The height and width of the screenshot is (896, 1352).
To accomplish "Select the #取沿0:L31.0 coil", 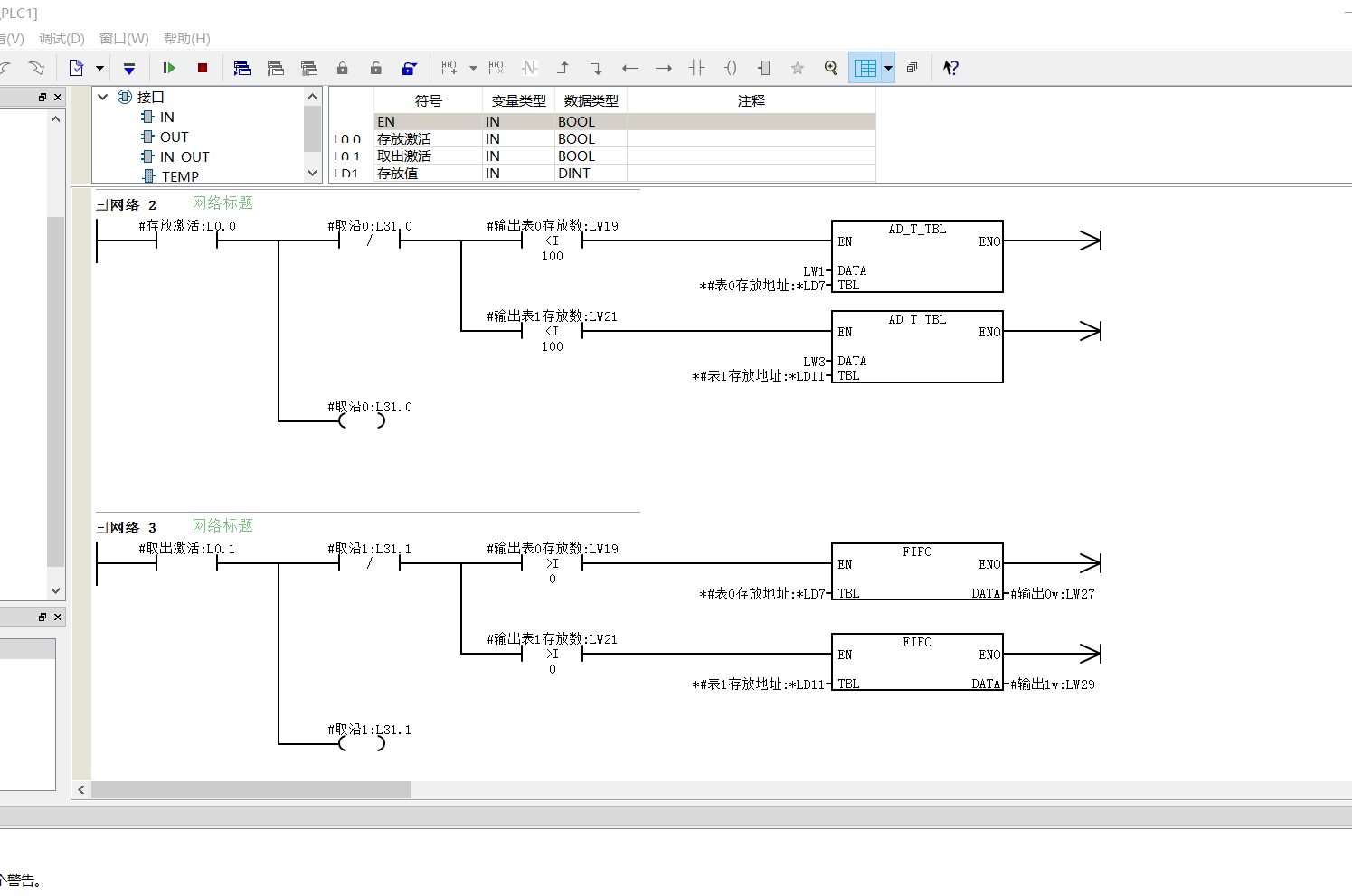I will (362, 420).
